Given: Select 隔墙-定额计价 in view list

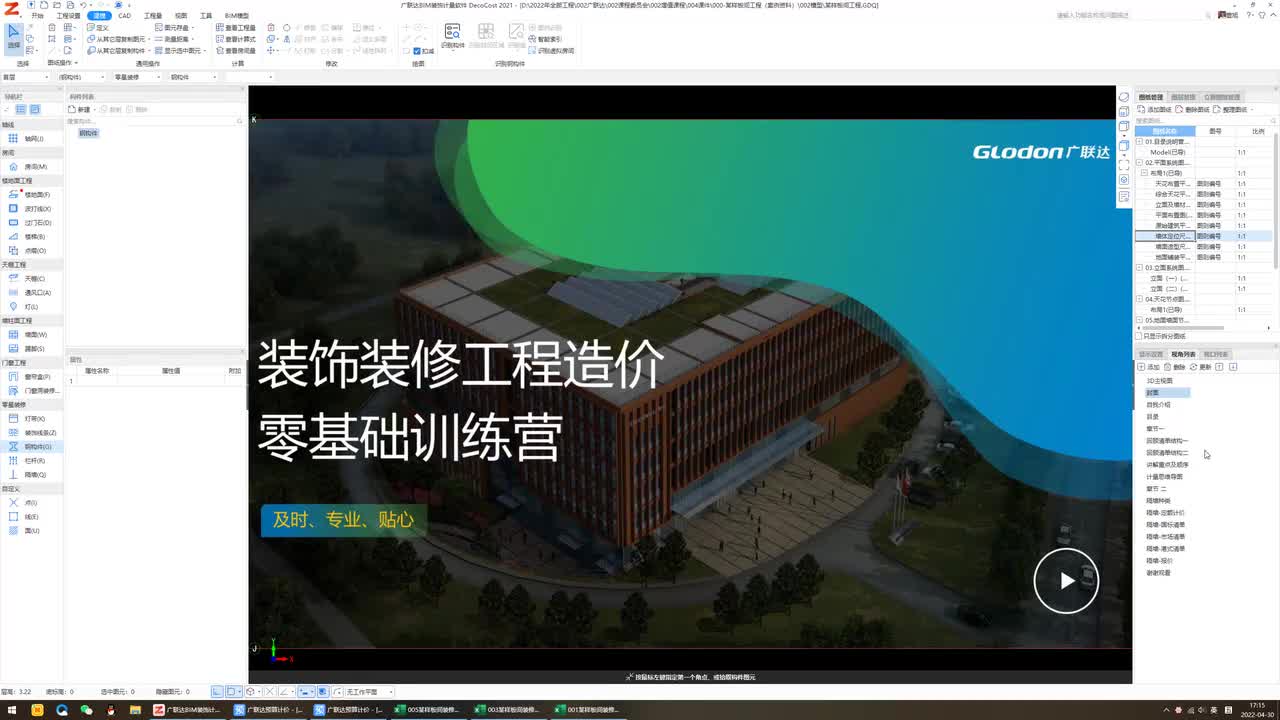Looking at the screenshot, I should click(x=1166, y=513).
